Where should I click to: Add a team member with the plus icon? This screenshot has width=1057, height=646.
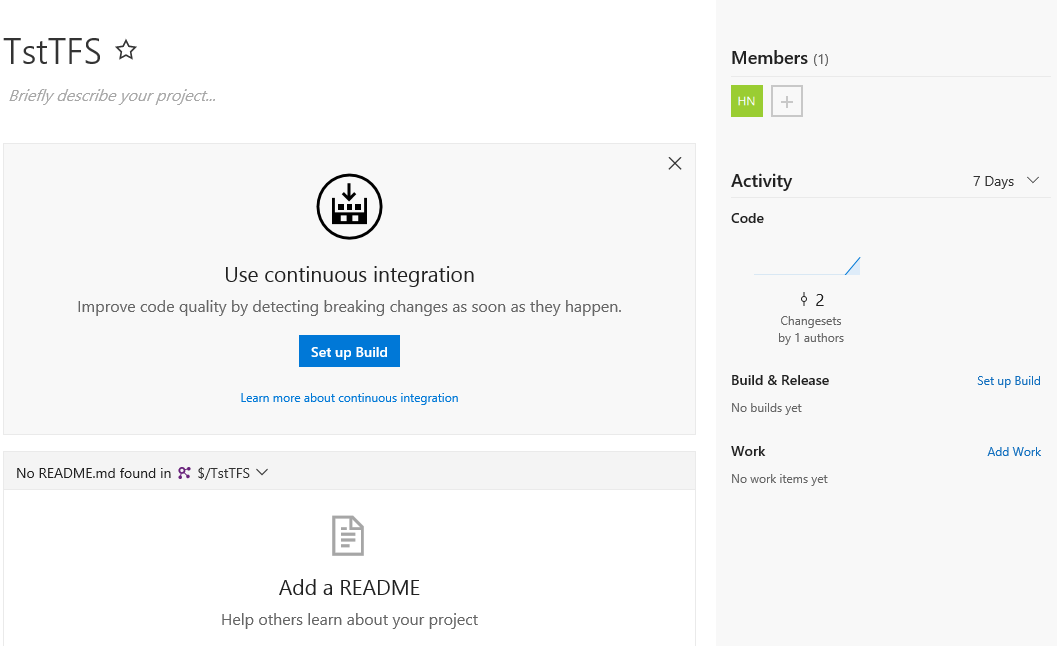point(786,101)
